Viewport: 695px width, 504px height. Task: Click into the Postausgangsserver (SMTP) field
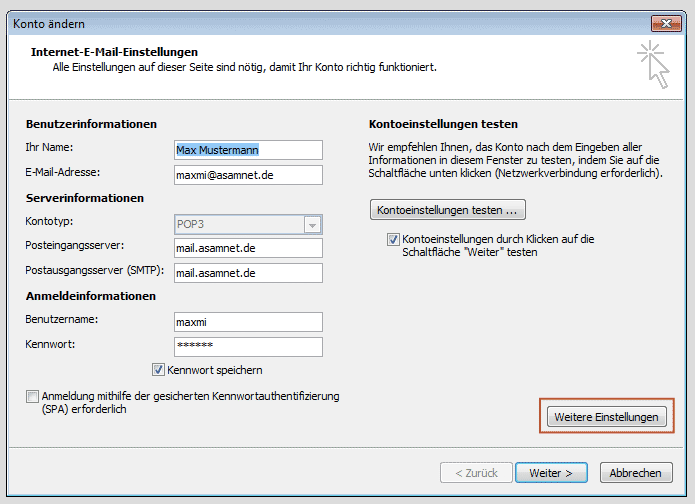[x=248, y=272]
